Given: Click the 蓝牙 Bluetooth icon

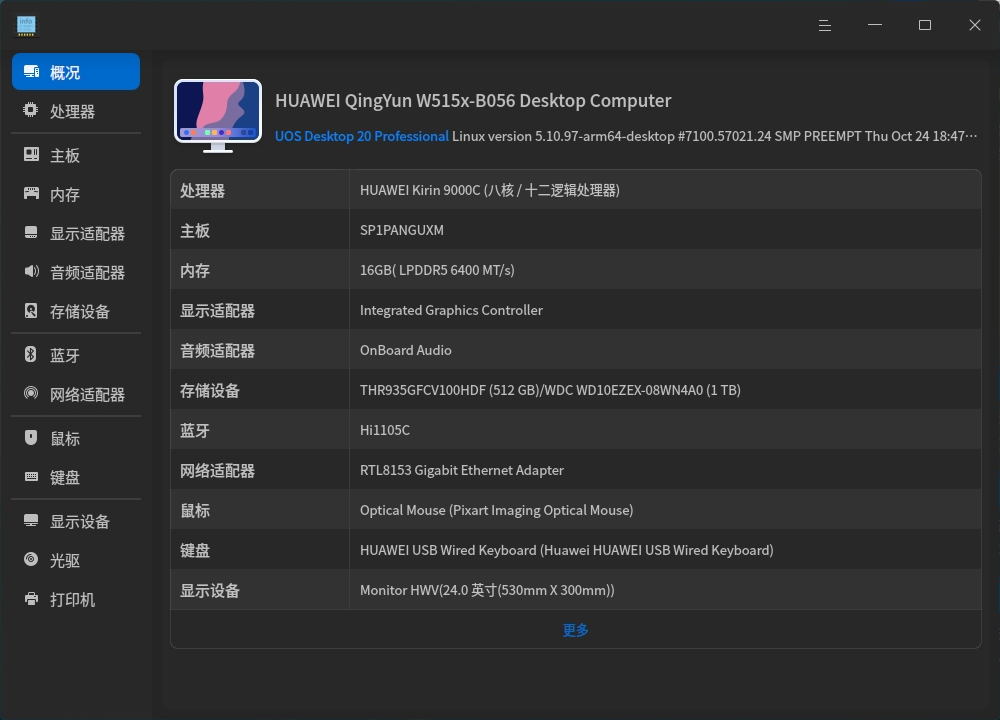Looking at the screenshot, I should tap(31, 354).
